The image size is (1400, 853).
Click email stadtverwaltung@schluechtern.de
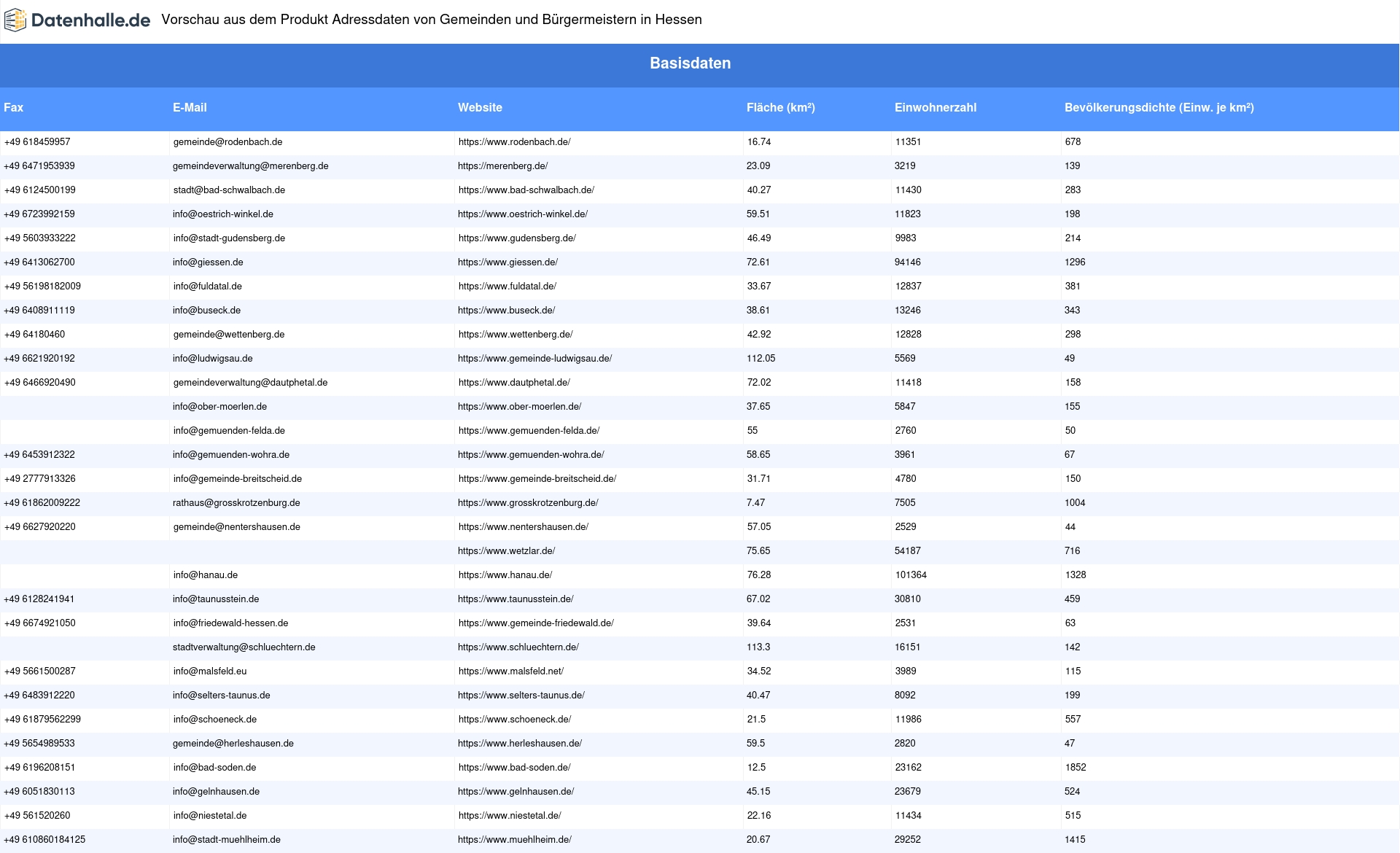[x=244, y=647]
